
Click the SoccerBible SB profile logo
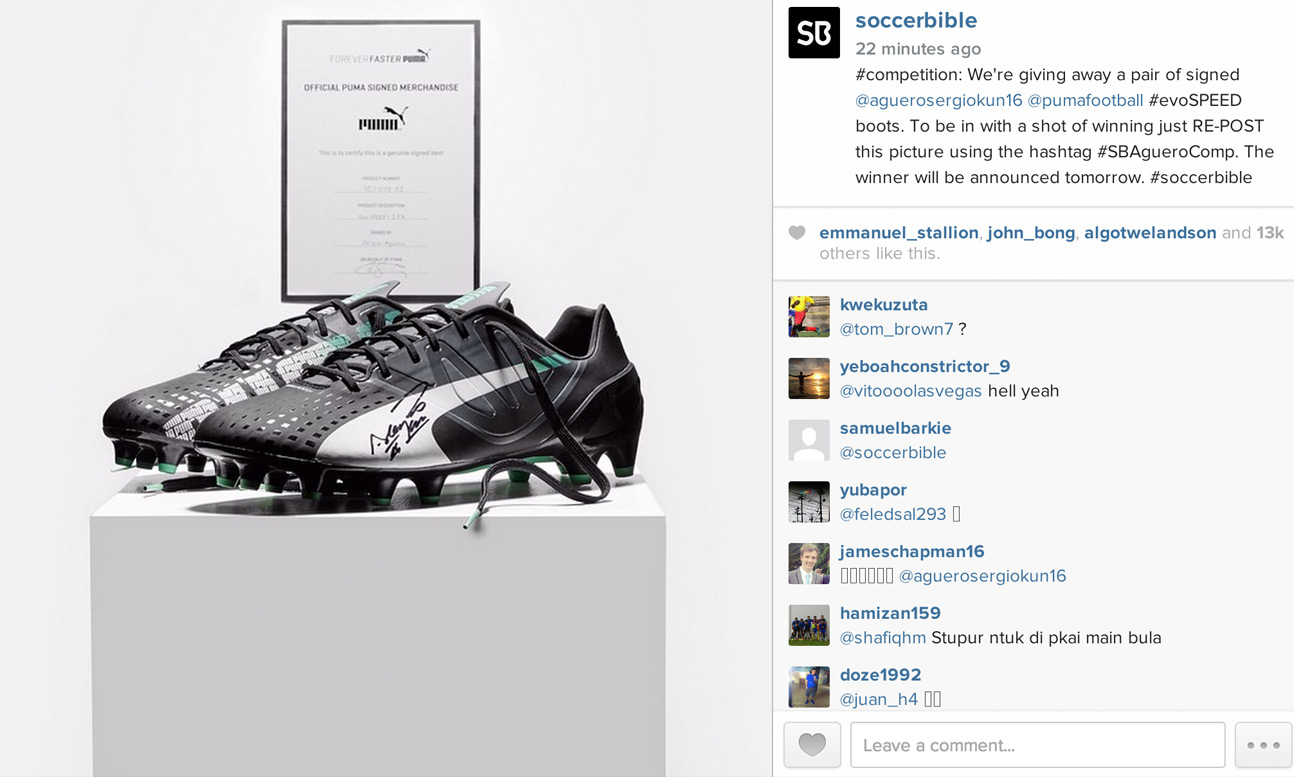[x=814, y=33]
